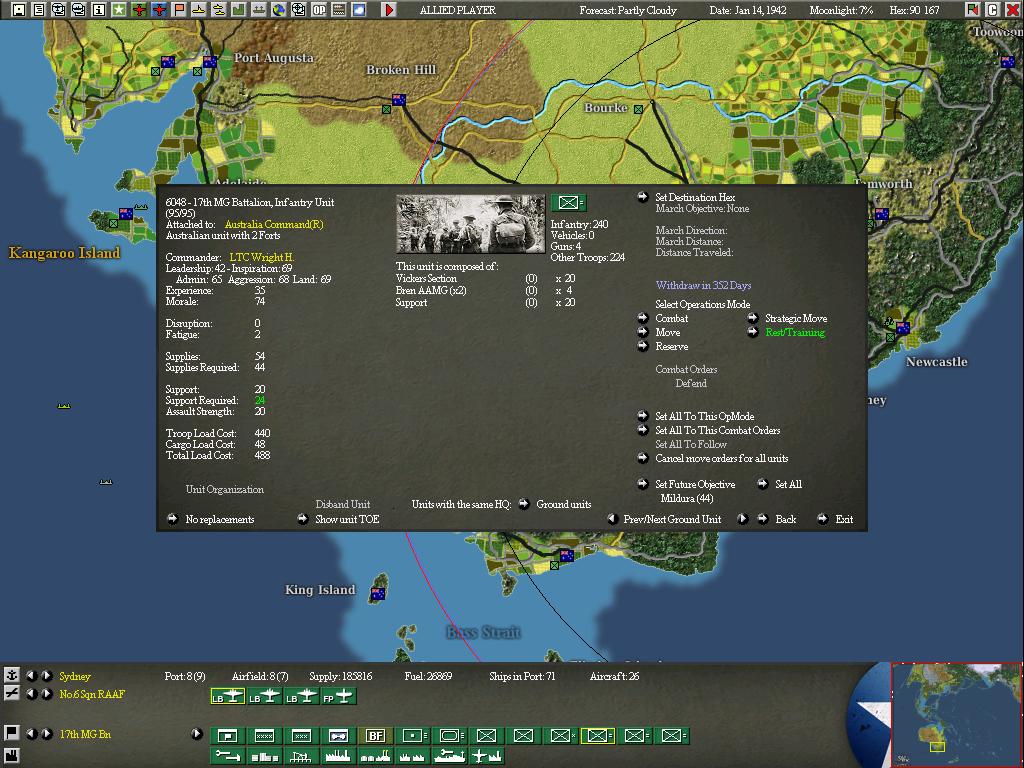Image resolution: width=1024 pixels, height=768 pixels.
Task: Click the crosshair target toolbar icon
Action: (x=298, y=9)
